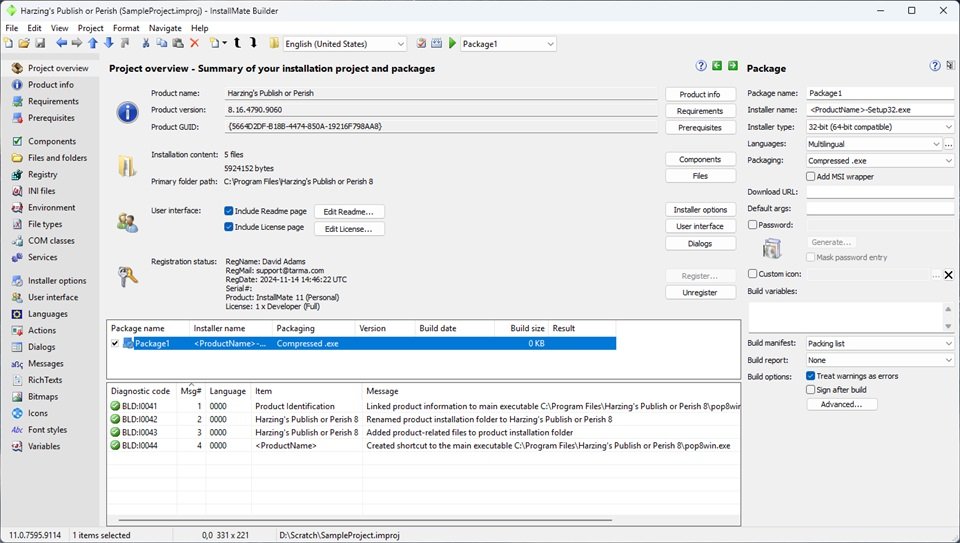Image resolution: width=960 pixels, height=543 pixels.
Task: Click the Save floppy disk icon
Action: point(40,43)
